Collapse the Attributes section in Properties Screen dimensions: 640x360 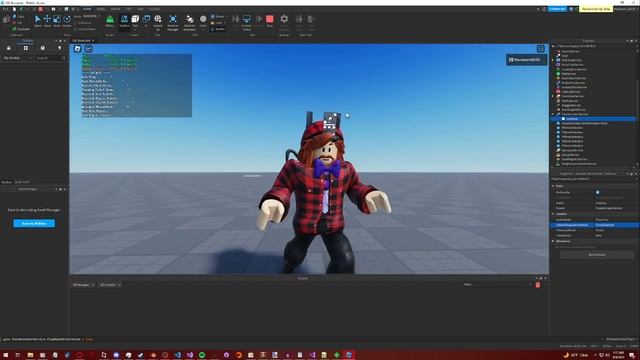[553, 241]
